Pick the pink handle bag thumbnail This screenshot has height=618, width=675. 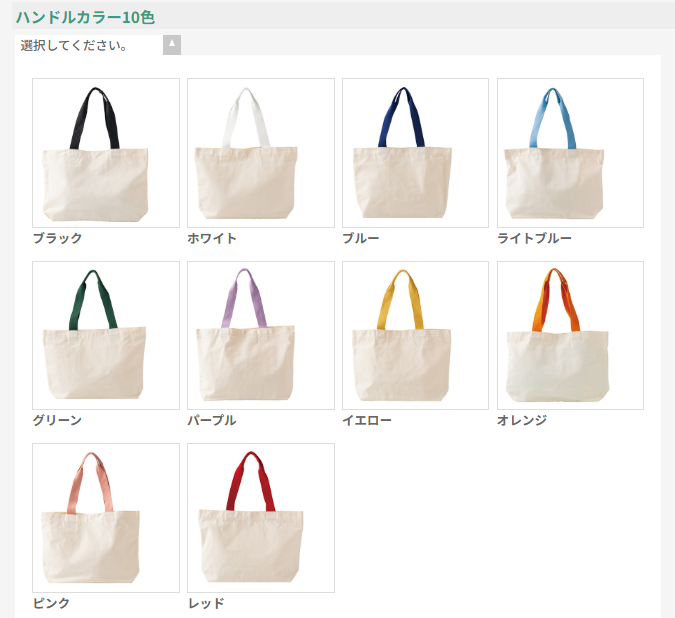[x=106, y=518]
